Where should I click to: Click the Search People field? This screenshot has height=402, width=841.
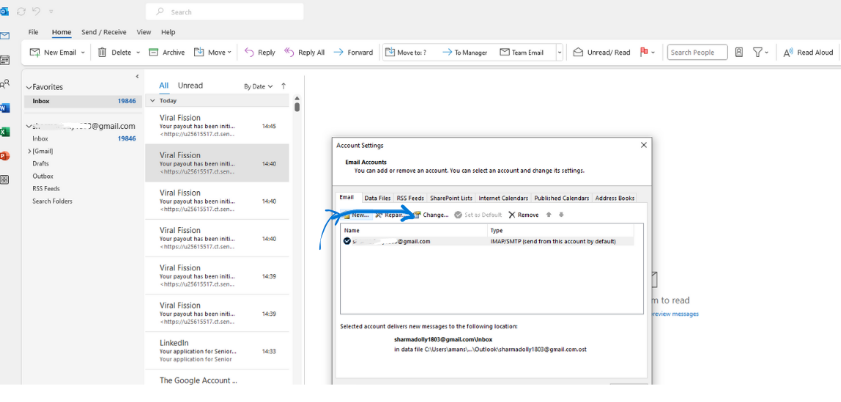click(x=697, y=53)
